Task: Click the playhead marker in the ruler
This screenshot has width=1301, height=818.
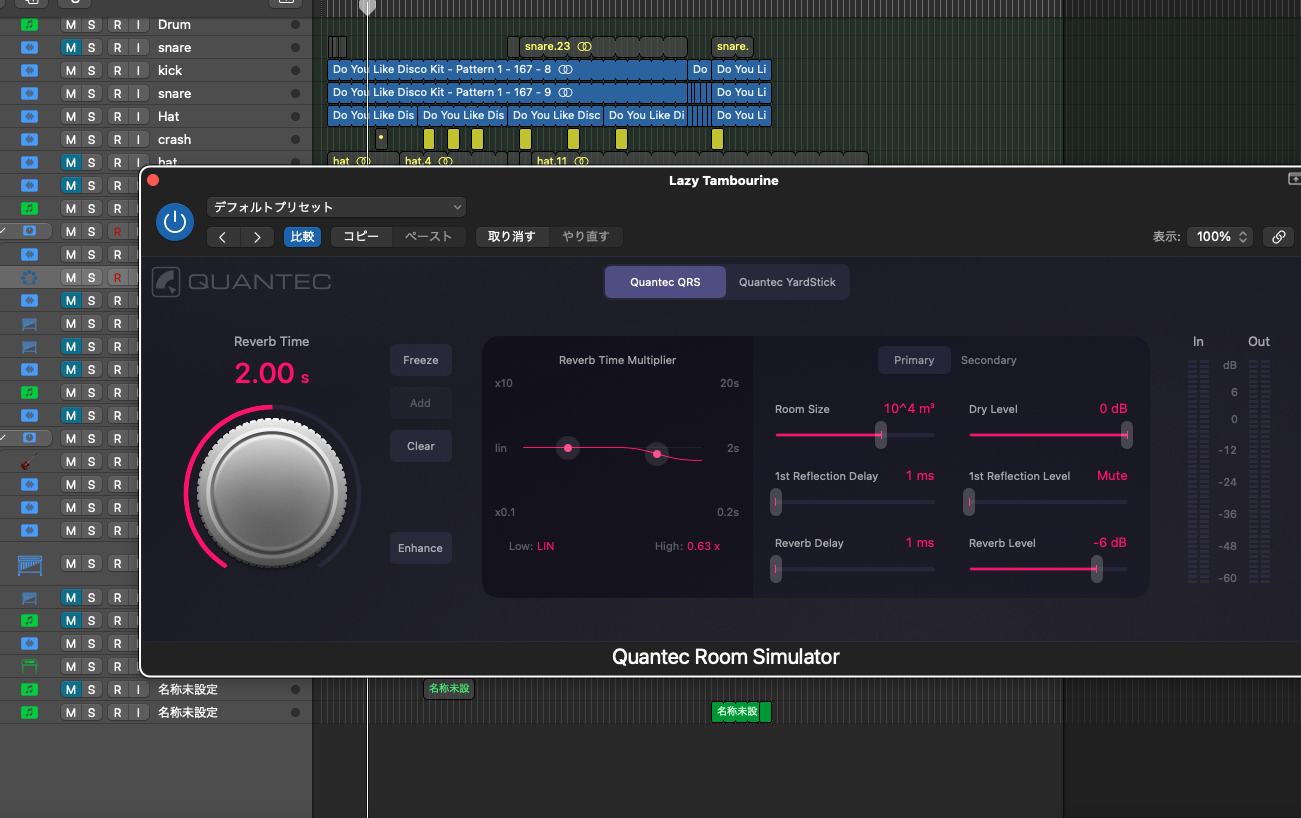Action: 367,7
